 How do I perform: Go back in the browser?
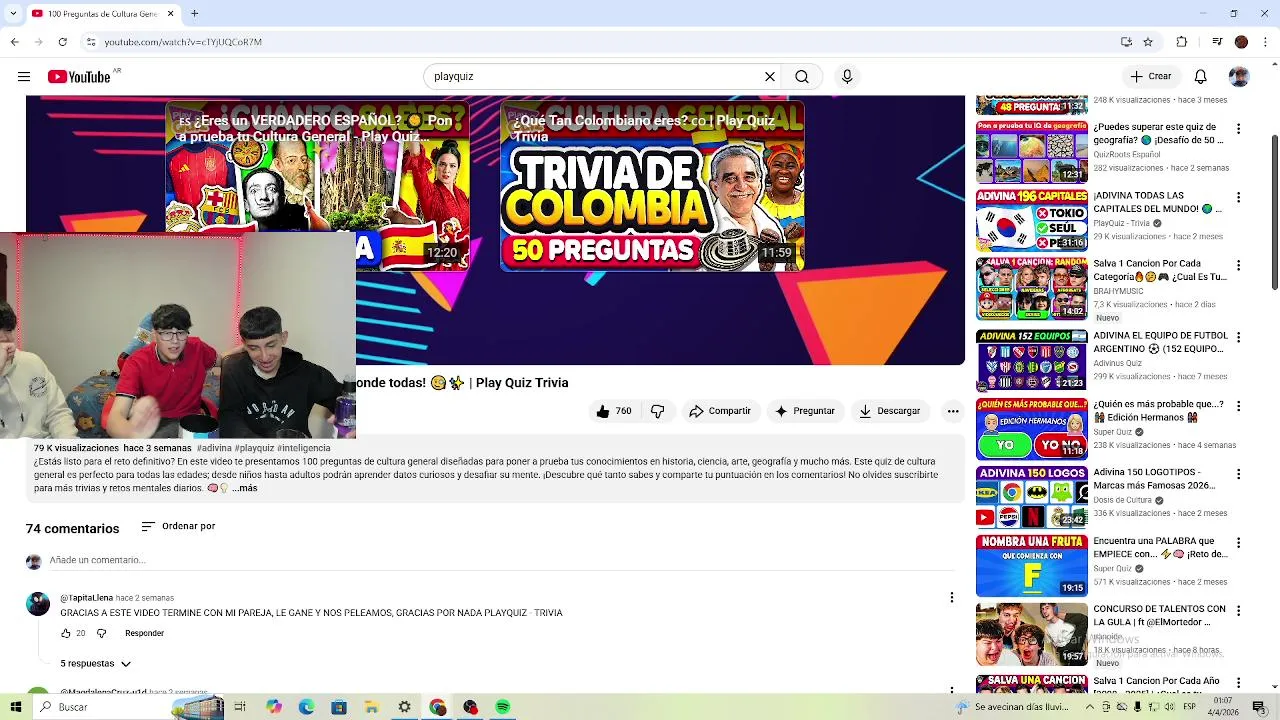click(15, 42)
